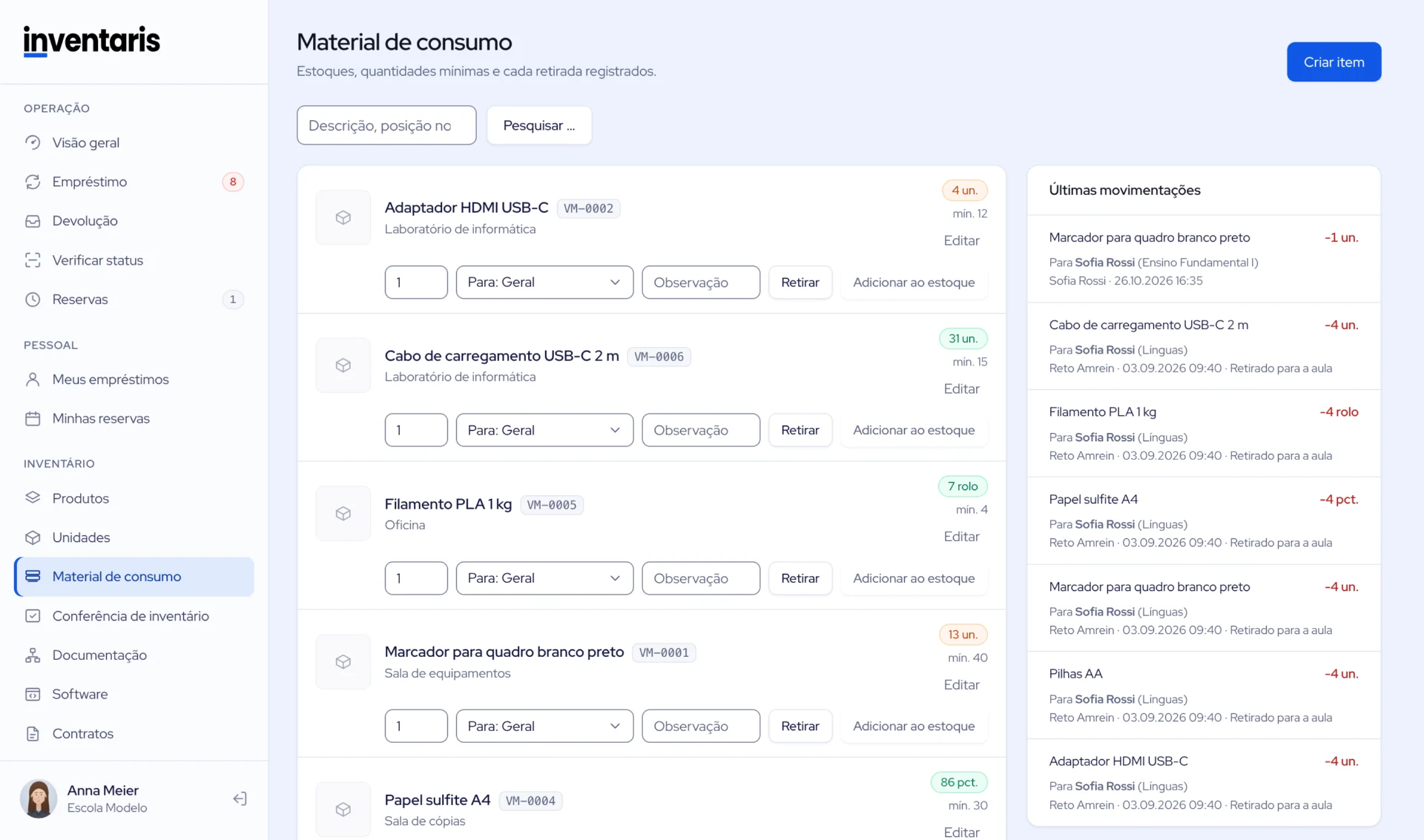This screenshot has width=1424, height=840.
Task: Edit the Cabo de carregamento item
Action: point(961,388)
